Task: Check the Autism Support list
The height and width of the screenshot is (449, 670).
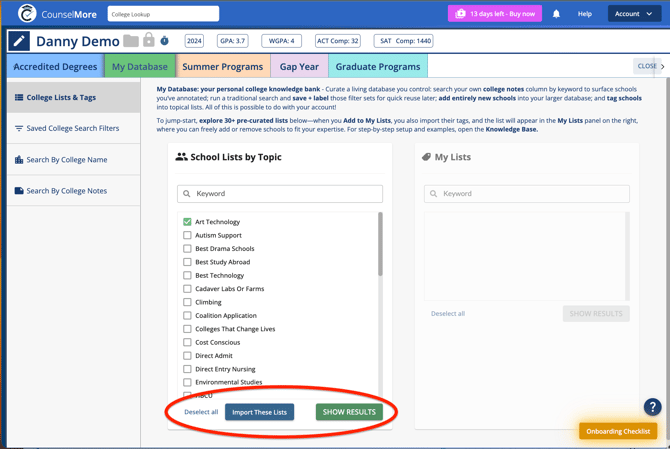Action: click(187, 235)
